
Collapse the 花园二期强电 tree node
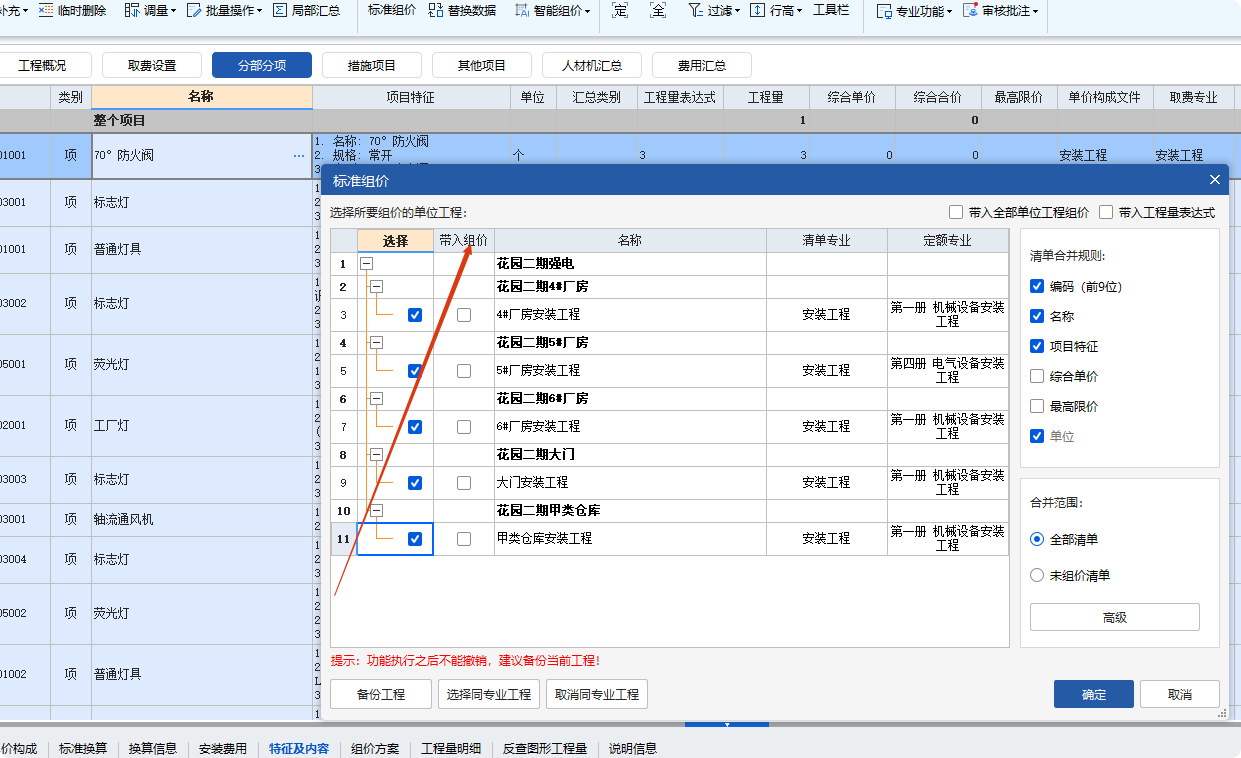coord(365,264)
